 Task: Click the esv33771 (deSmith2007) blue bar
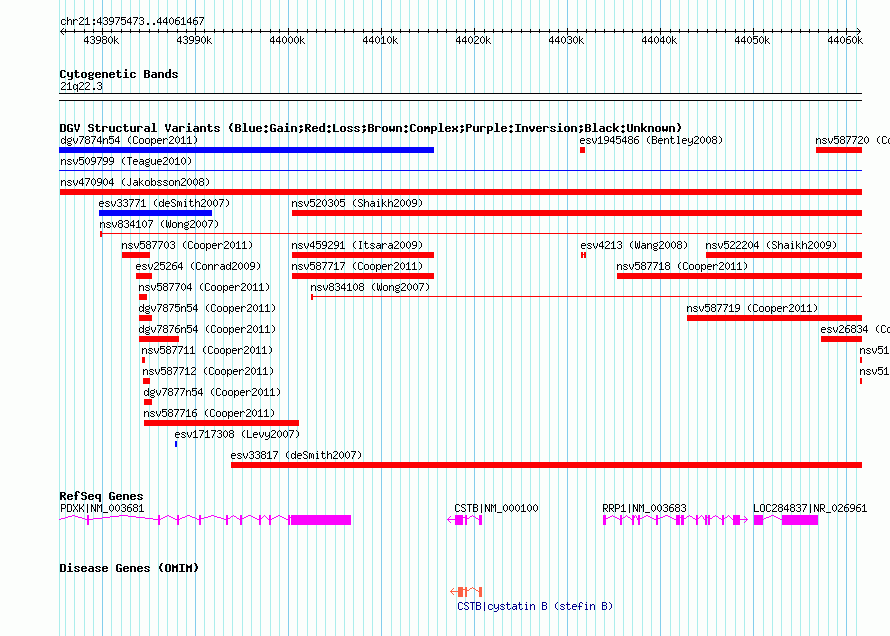156,213
